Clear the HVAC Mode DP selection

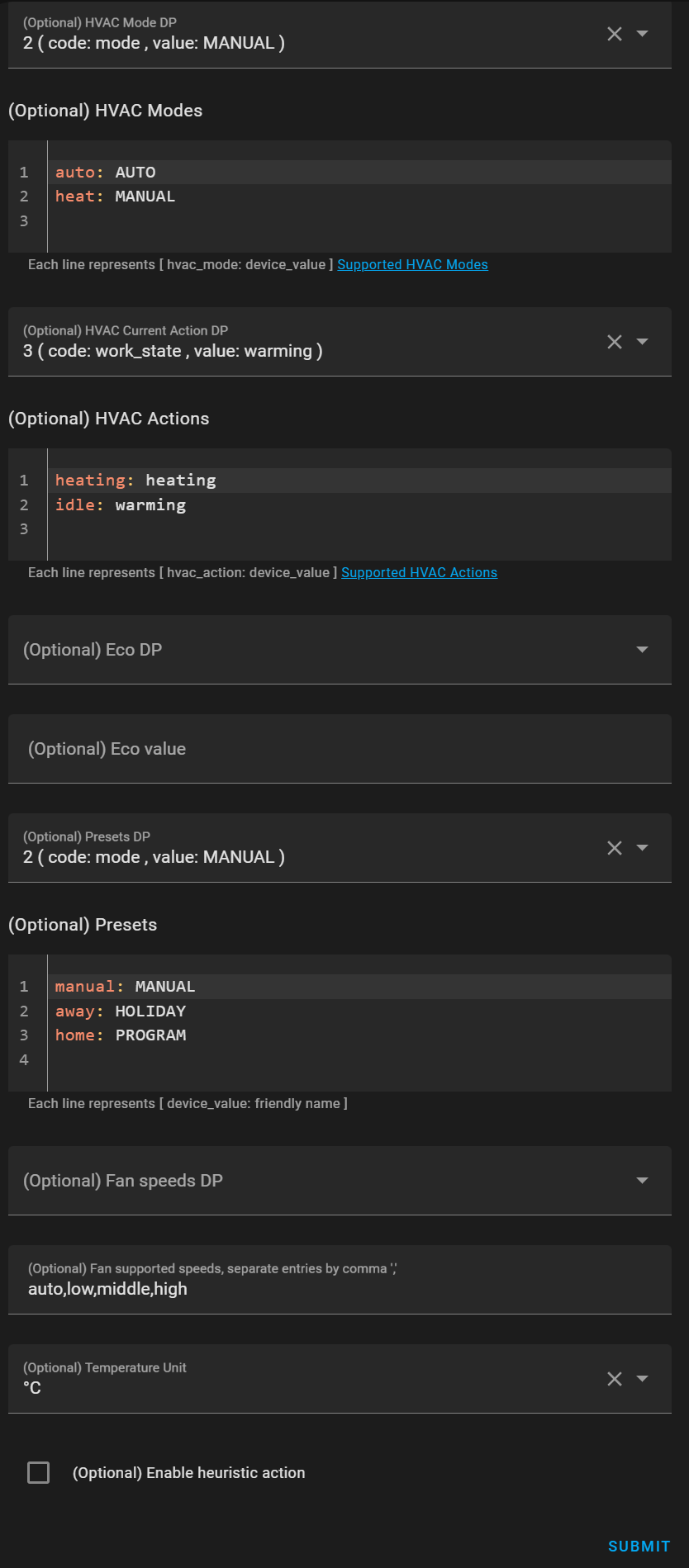click(615, 34)
